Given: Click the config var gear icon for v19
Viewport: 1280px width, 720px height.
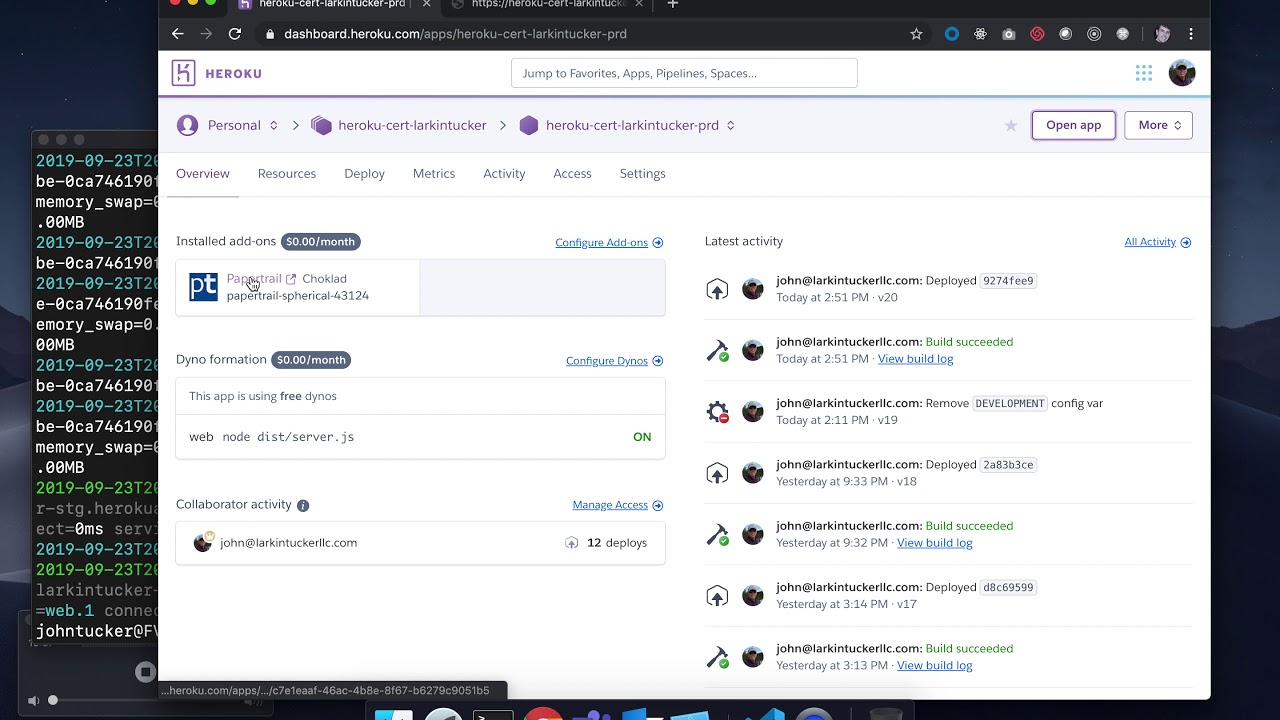Looking at the screenshot, I should [717, 411].
